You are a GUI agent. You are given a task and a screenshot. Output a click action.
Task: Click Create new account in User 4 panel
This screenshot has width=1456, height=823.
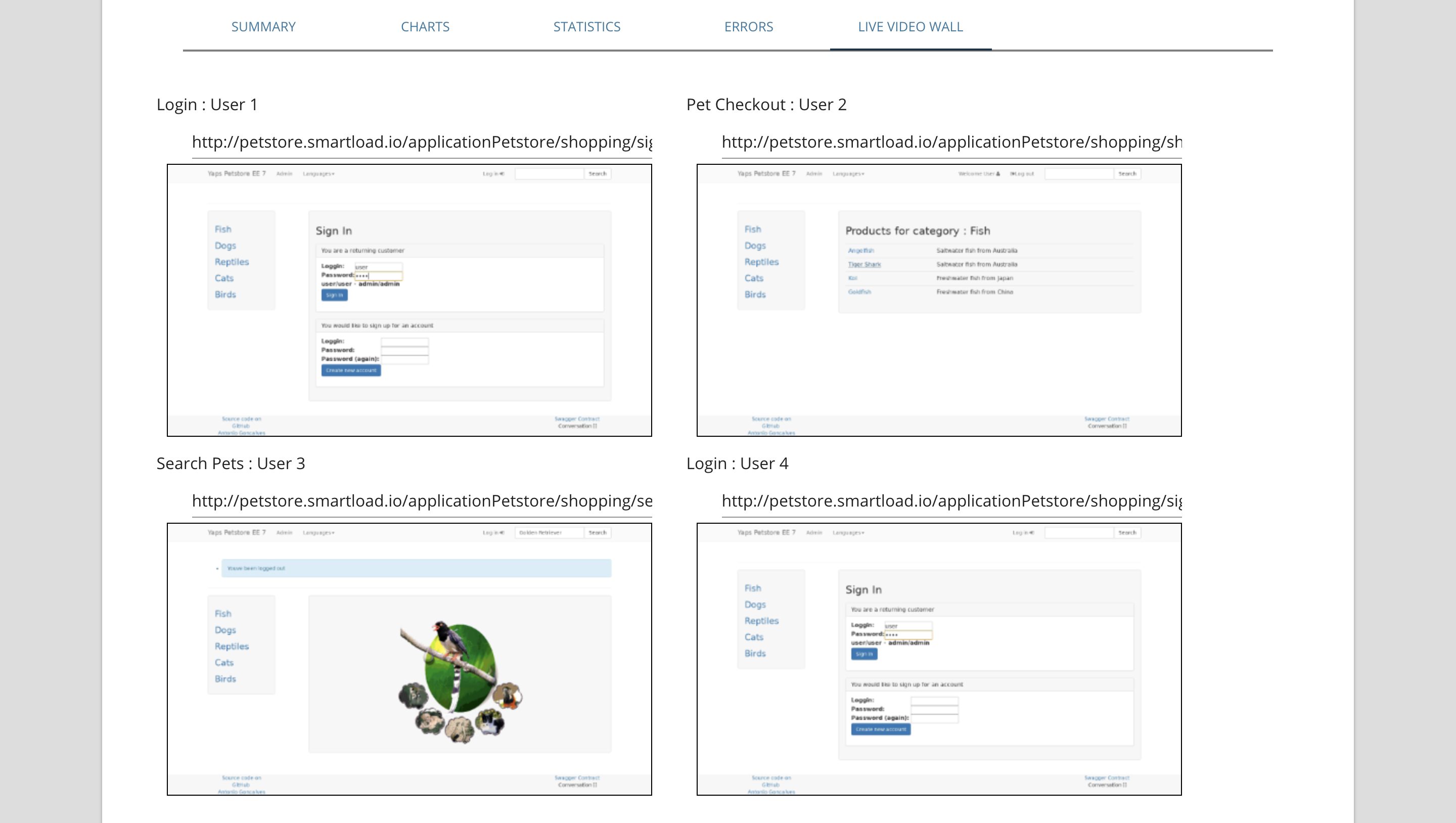[881, 729]
